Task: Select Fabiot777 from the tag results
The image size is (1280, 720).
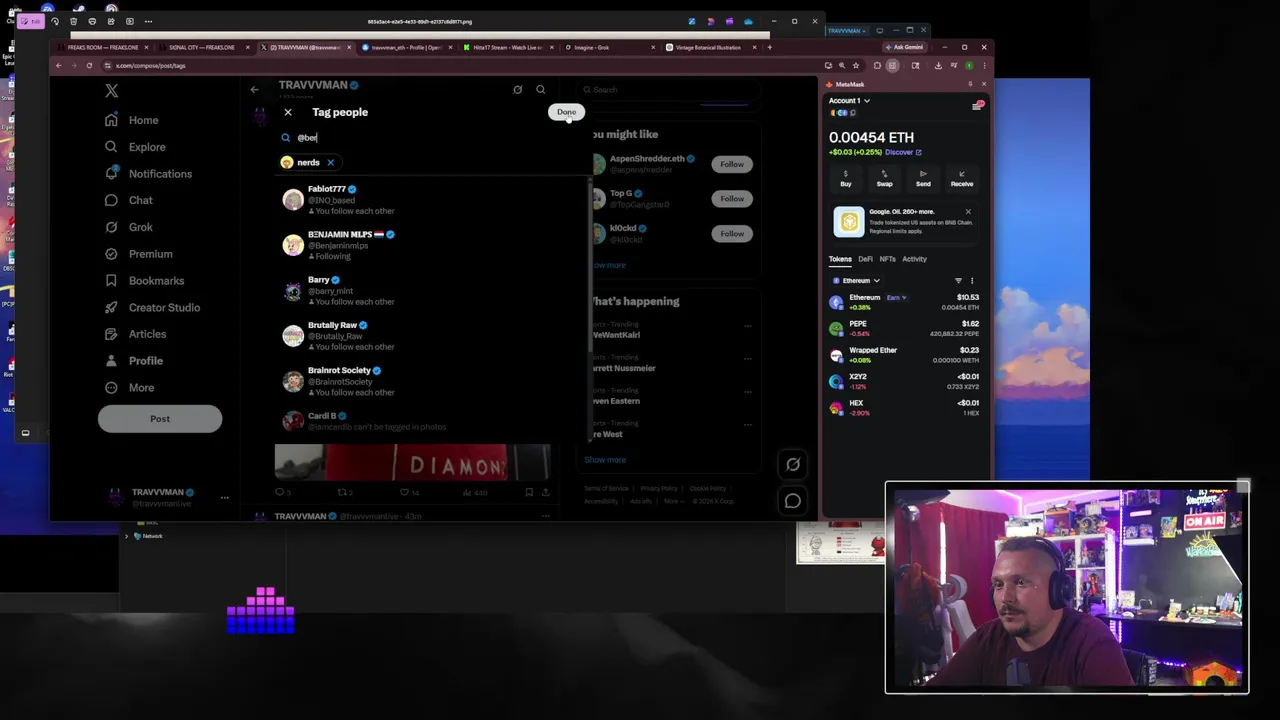Action: click(432, 200)
